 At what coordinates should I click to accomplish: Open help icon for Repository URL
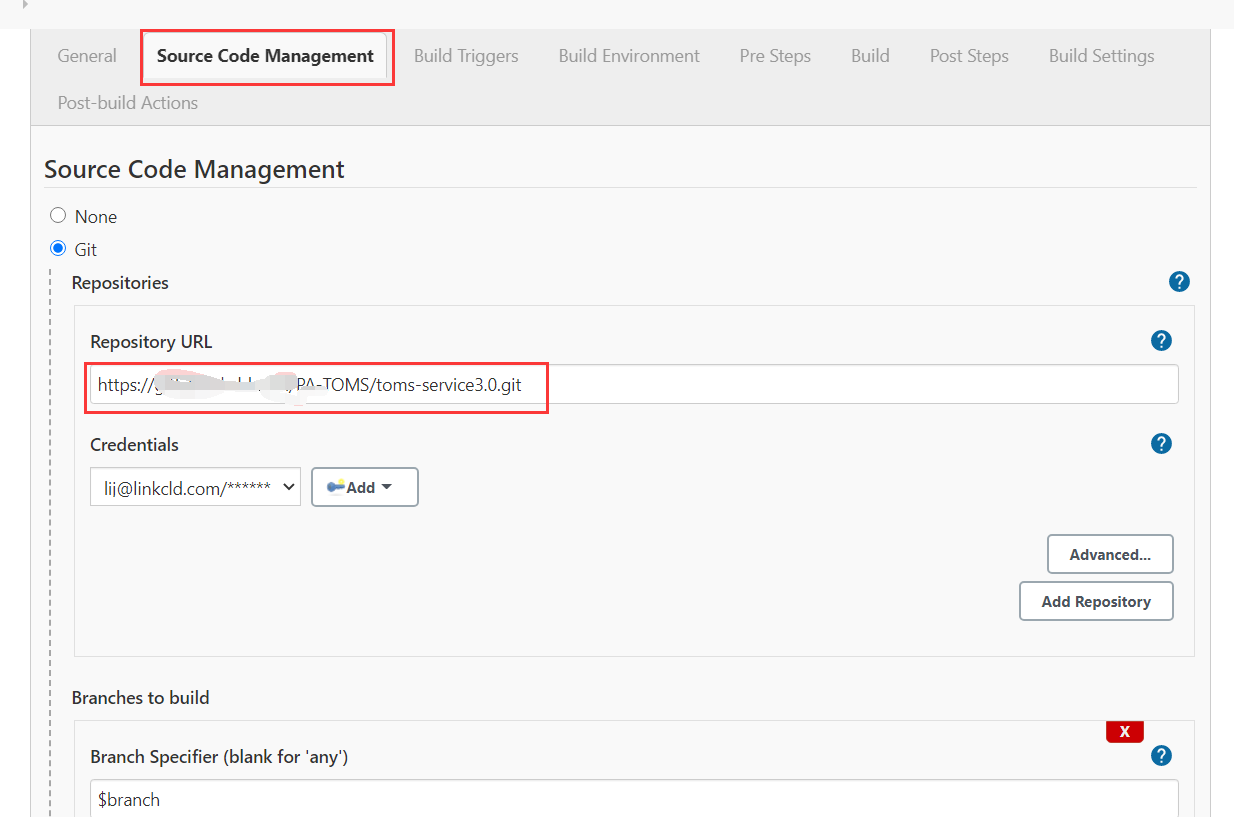1161,340
